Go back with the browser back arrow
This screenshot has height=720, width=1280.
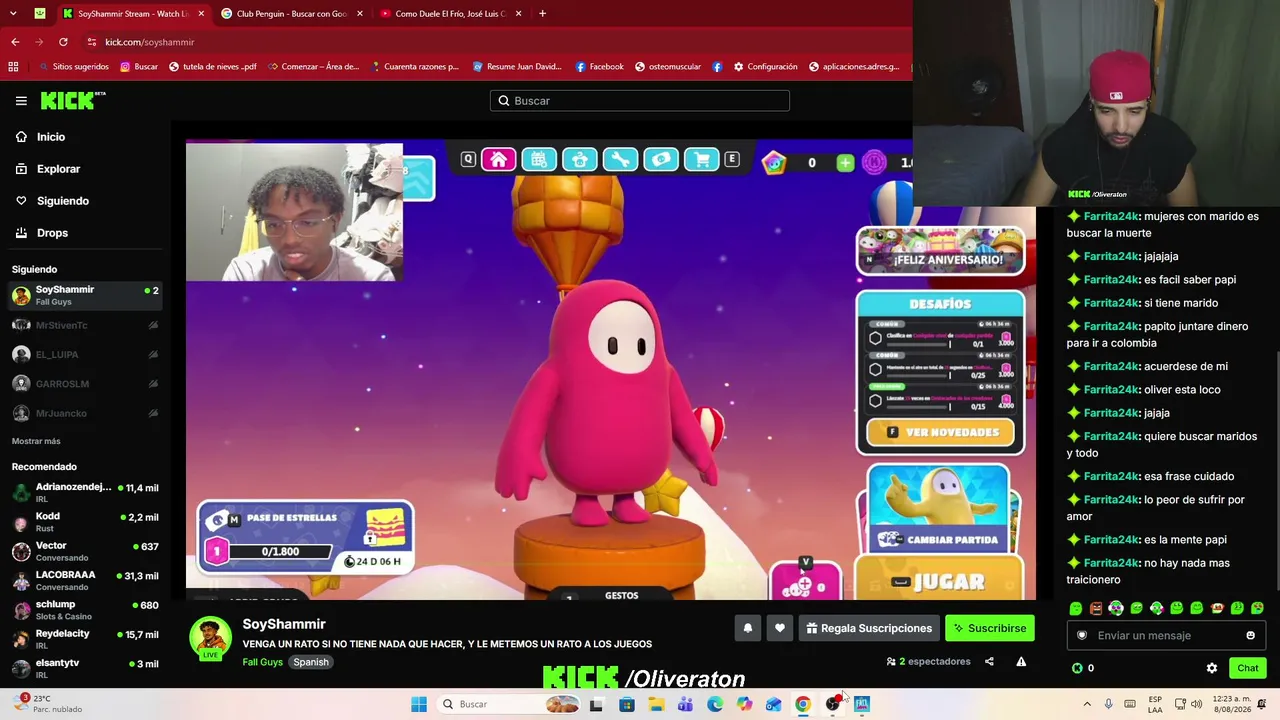15,42
